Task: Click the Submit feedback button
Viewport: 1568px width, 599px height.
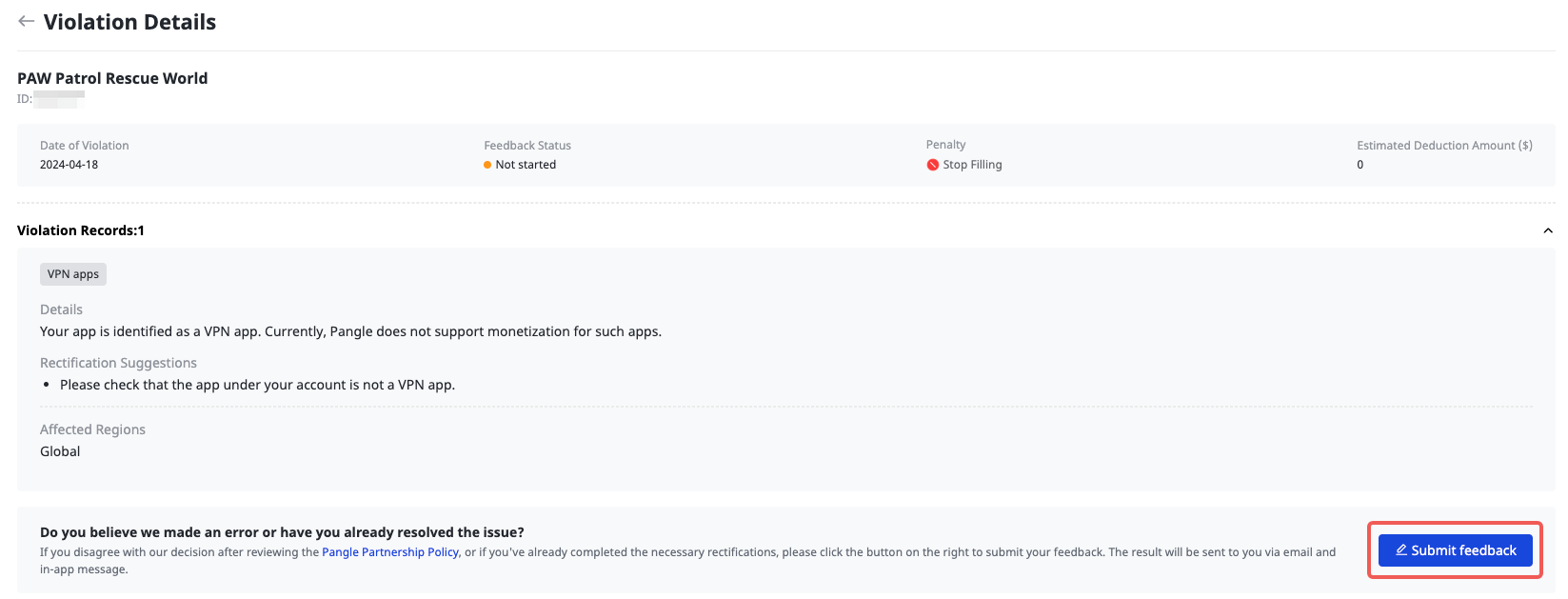Action: 1455,550
